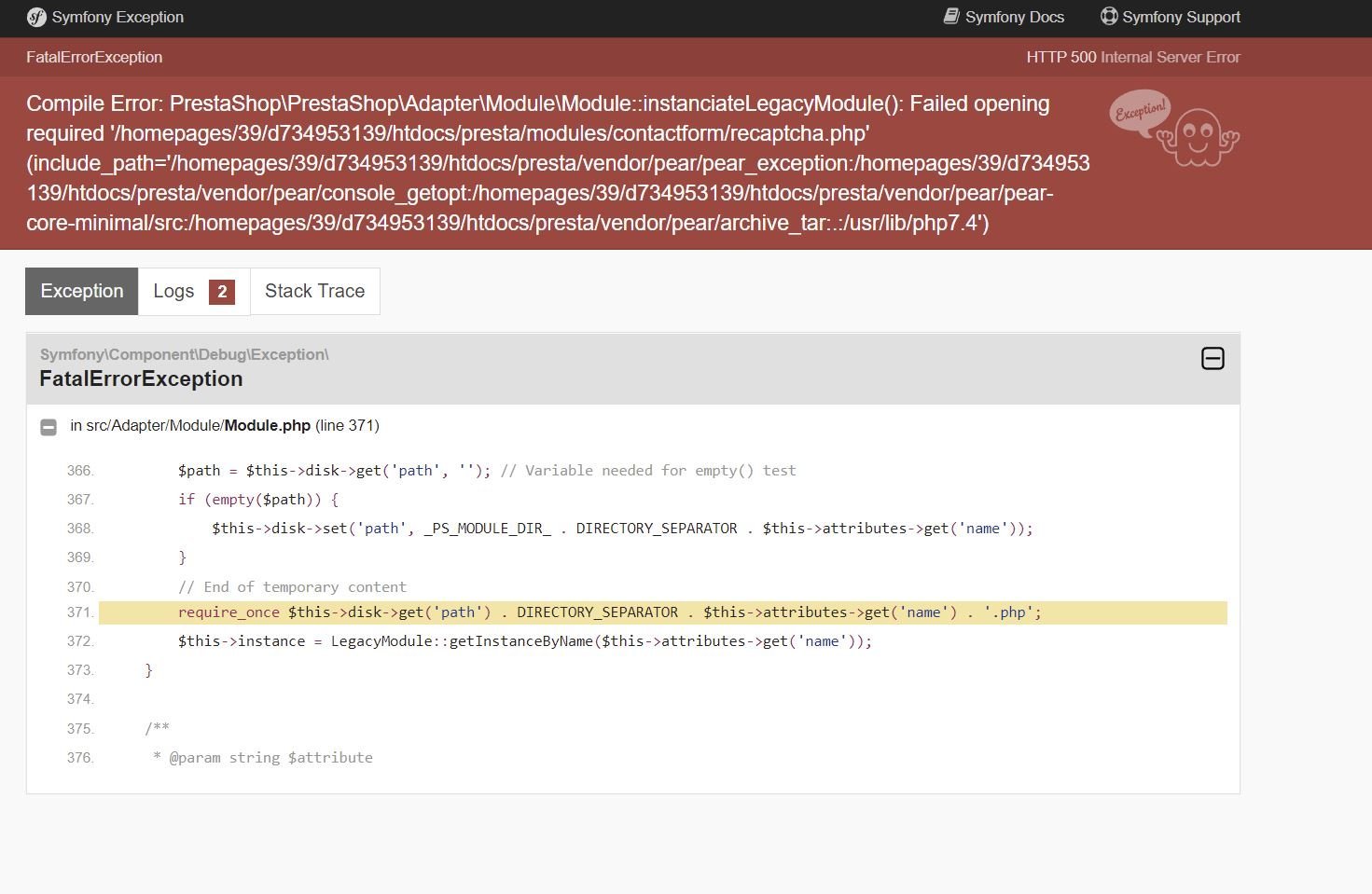Collapse the Module.php code trace toggle
The image size is (1372, 894).
click(49, 427)
